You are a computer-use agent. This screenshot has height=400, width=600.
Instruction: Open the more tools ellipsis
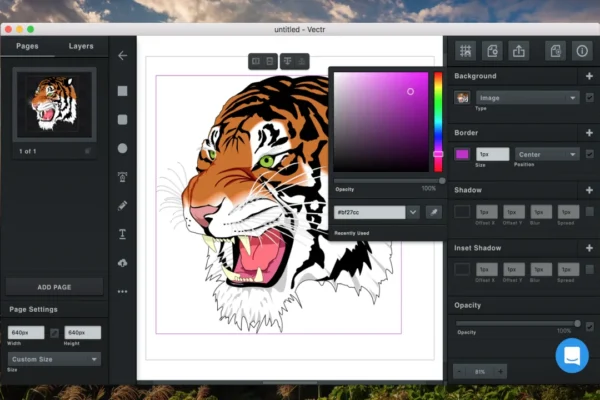(x=122, y=292)
